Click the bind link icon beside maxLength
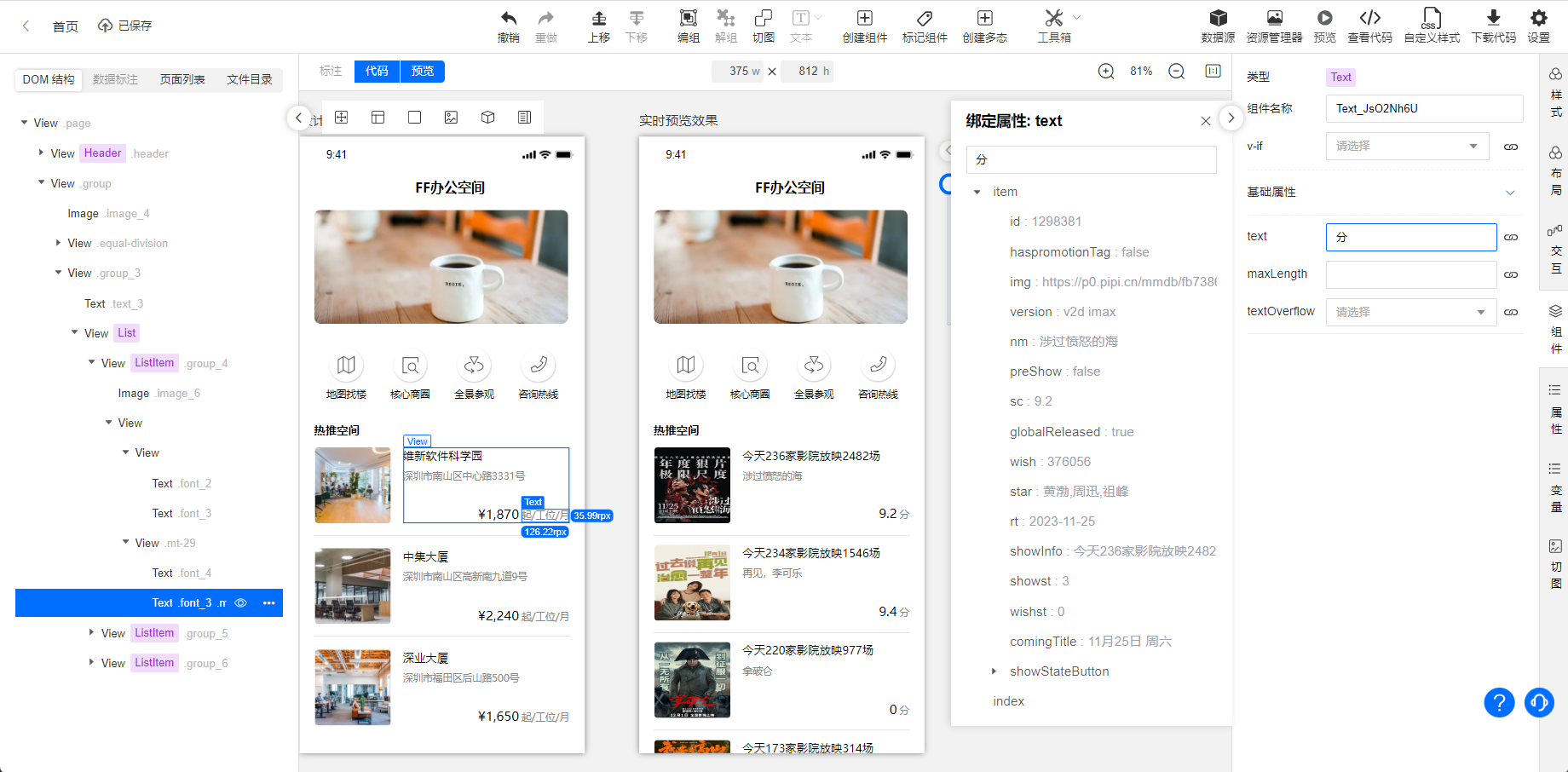The width and height of the screenshot is (1568, 772). (1511, 274)
